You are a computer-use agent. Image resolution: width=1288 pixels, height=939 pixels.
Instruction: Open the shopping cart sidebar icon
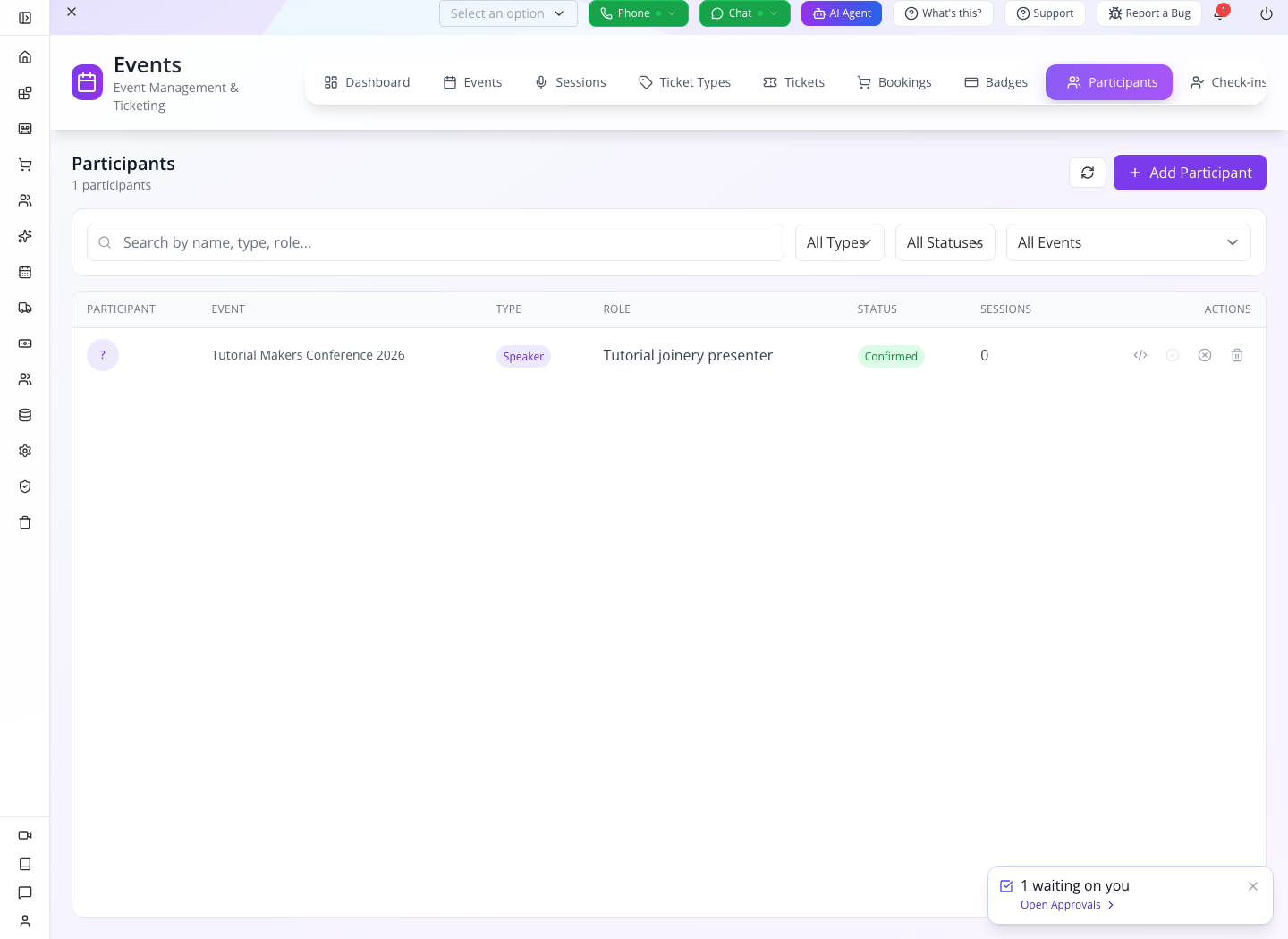[25, 165]
